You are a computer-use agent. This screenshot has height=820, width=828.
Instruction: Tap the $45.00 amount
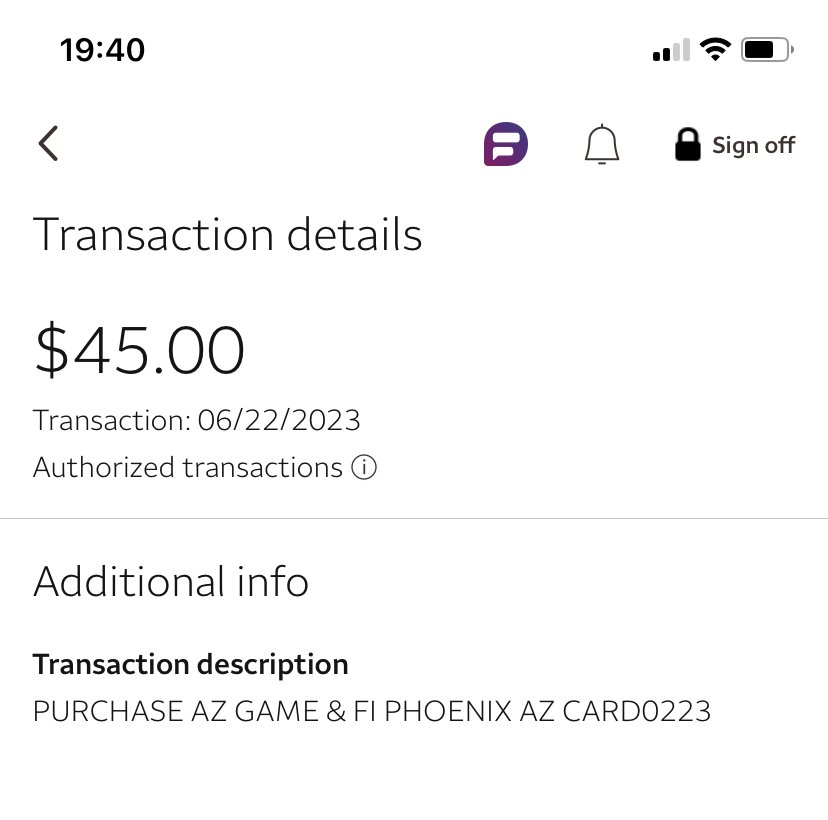pyautogui.click(x=139, y=350)
